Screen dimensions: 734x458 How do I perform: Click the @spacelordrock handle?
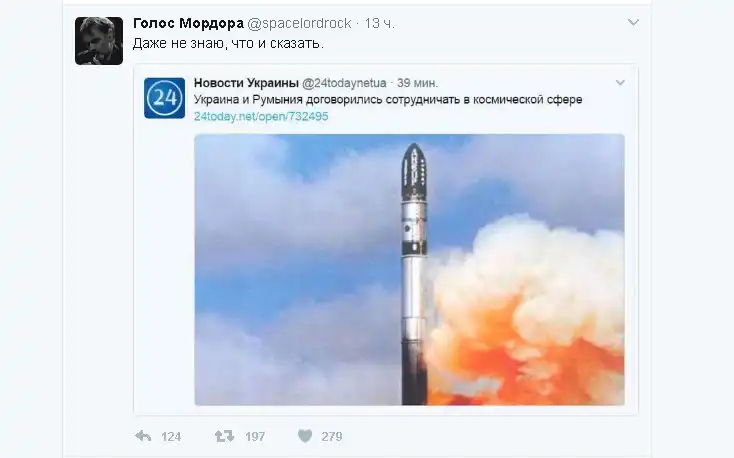pyautogui.click(x=299, y=23)
